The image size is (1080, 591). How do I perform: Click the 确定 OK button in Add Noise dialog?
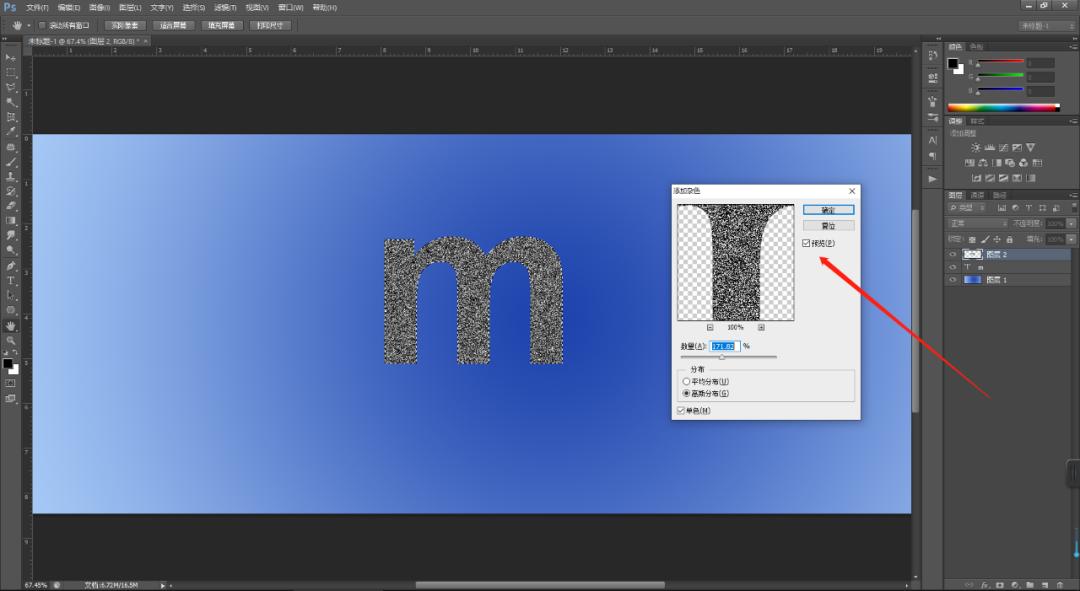(829, 209)
